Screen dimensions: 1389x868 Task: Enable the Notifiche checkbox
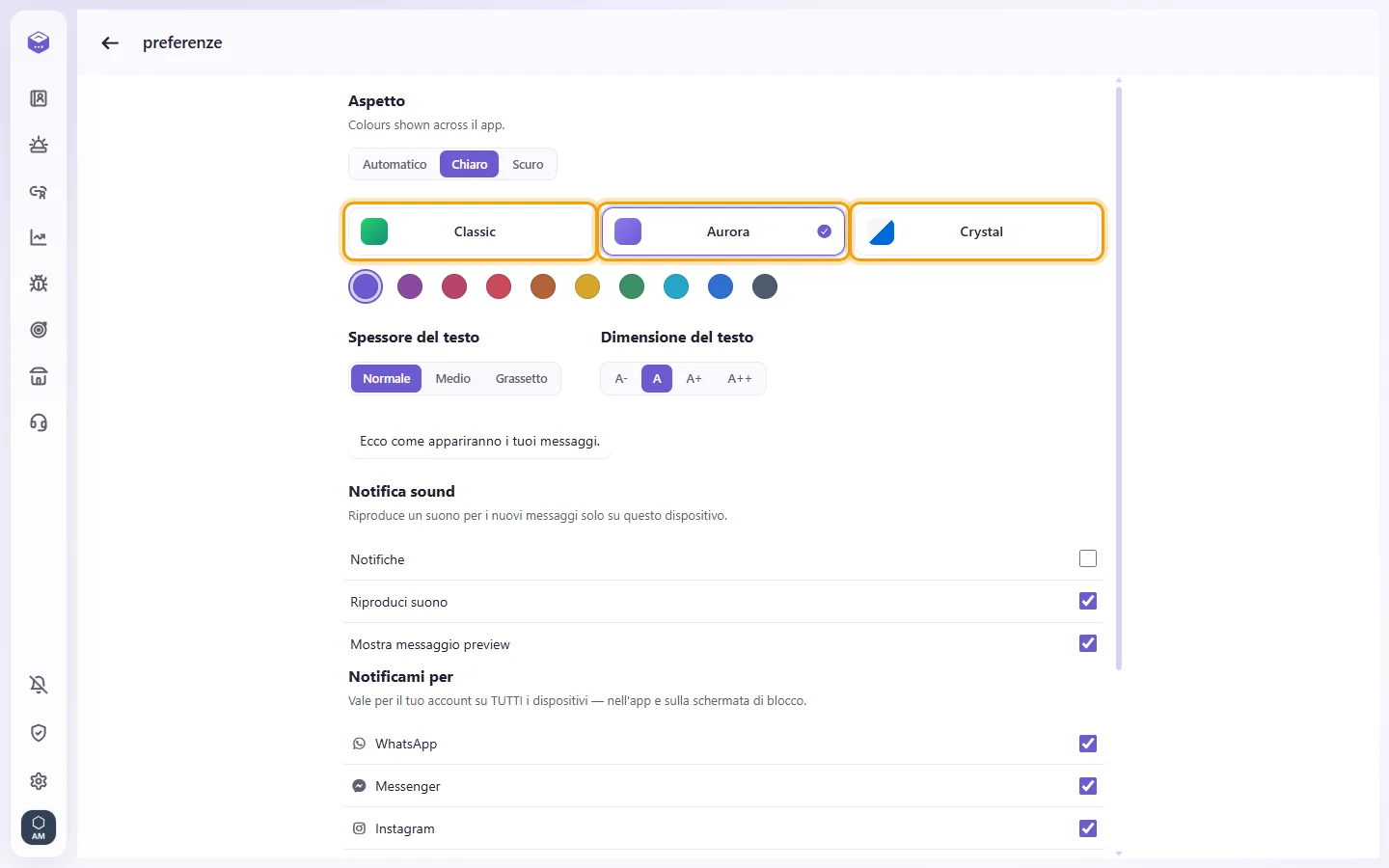[x=1088, y=558]
